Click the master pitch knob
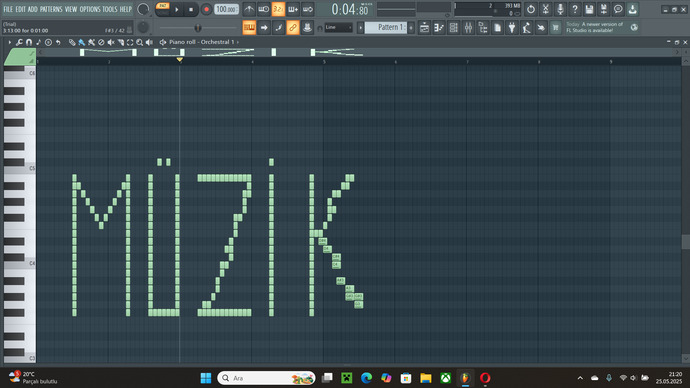This screenshot has height=388, width=690. pyautogui.click(x=143, y=27)
